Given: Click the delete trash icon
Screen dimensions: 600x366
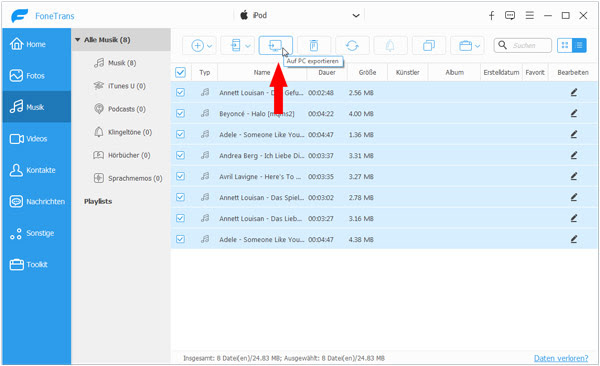Looking at the screenshot, I should click(314, 46).
